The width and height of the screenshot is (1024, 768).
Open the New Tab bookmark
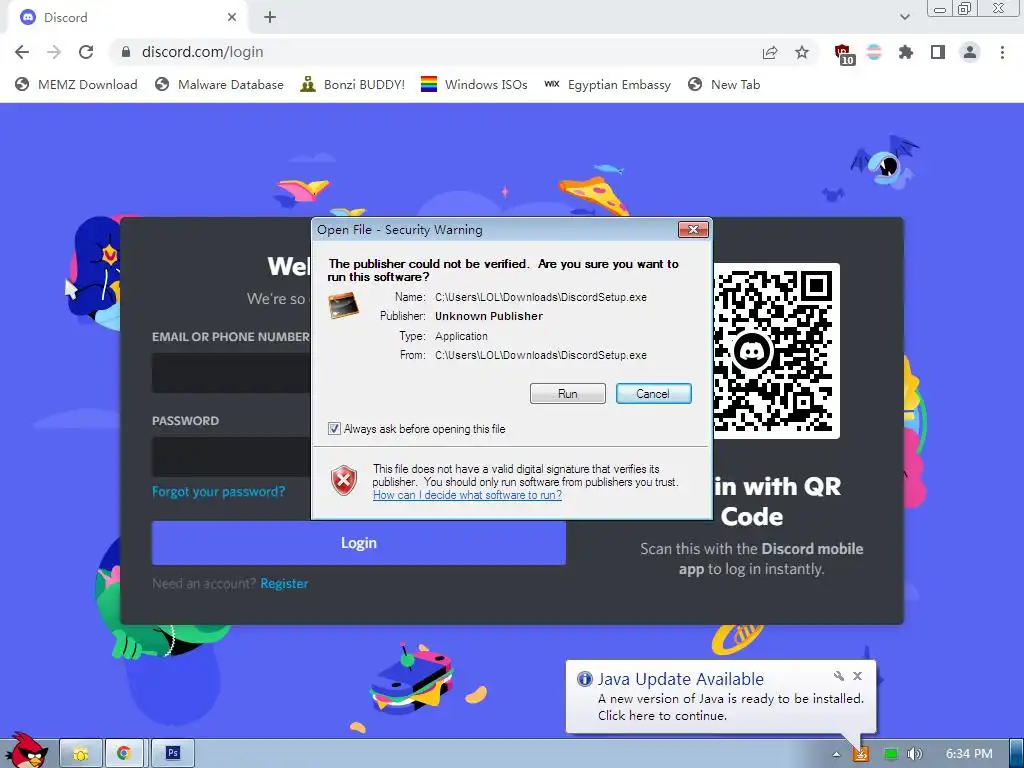click(724, 84)
